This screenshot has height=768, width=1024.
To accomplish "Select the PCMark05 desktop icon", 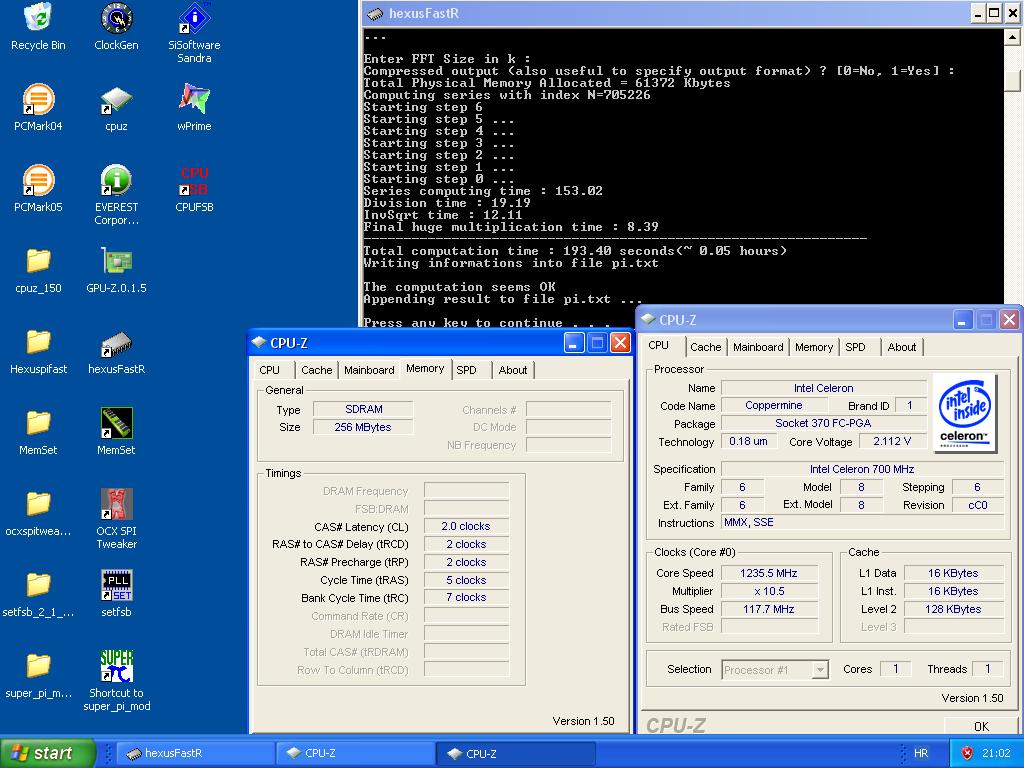I will click(38, 180).
